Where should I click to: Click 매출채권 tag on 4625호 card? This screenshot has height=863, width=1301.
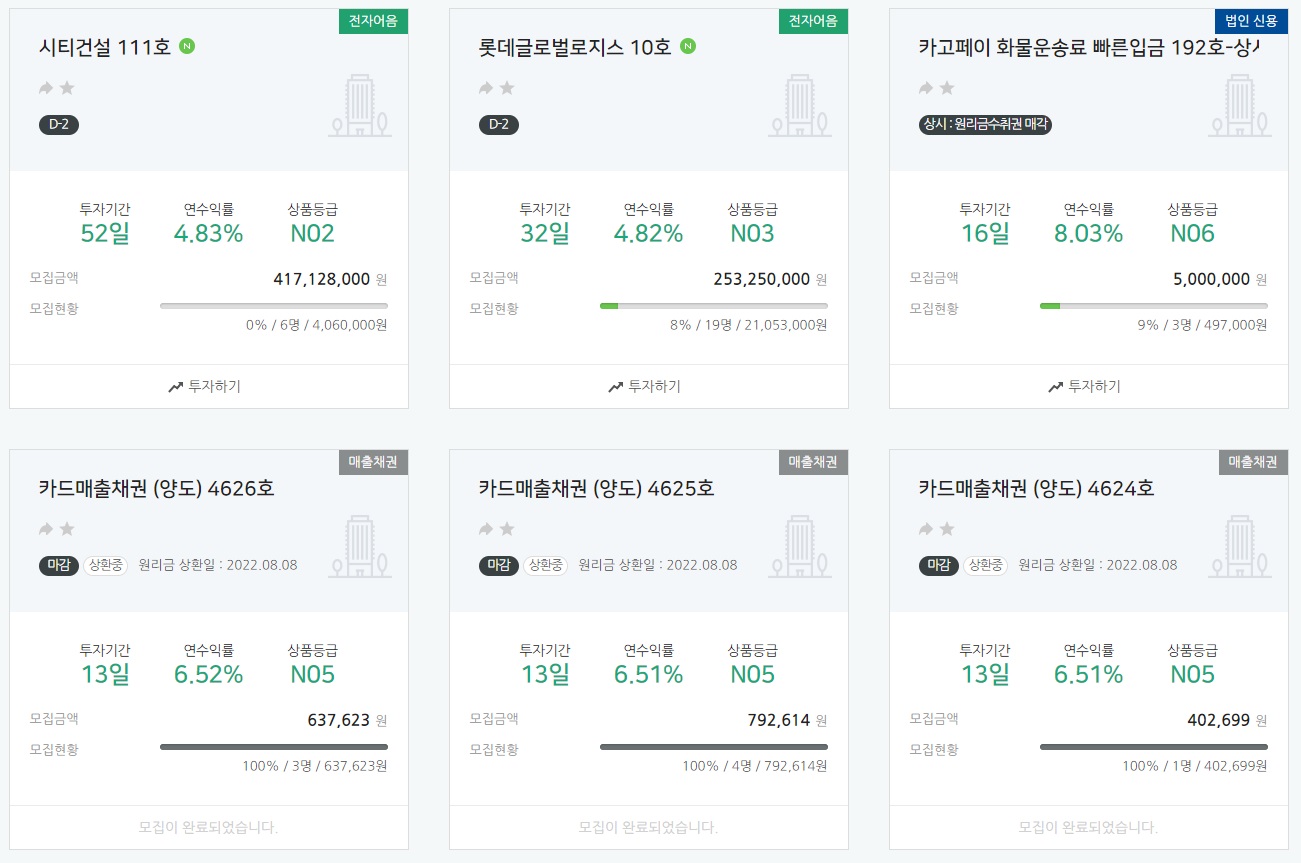pos(813,462)
